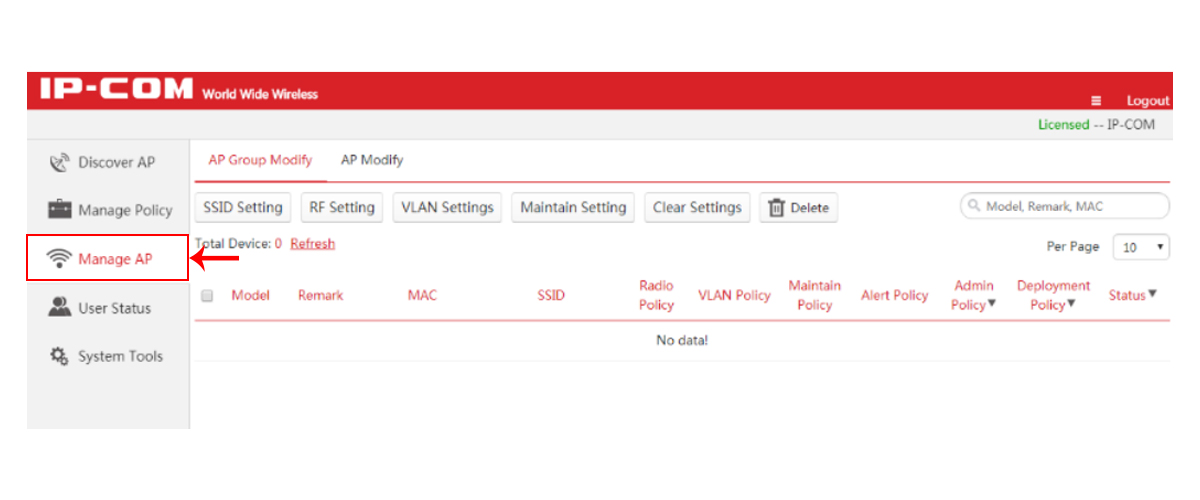Click the No data! message
The image size is (1200, 500).
(682, 340)
